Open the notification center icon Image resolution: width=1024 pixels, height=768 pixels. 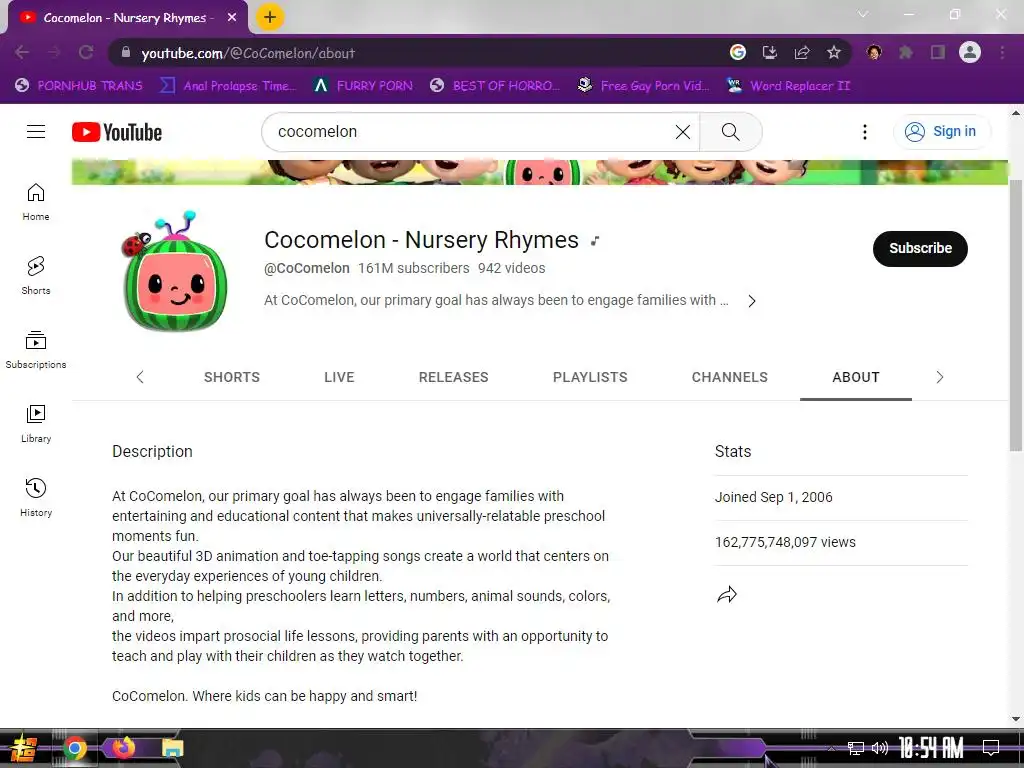[991, 748]
